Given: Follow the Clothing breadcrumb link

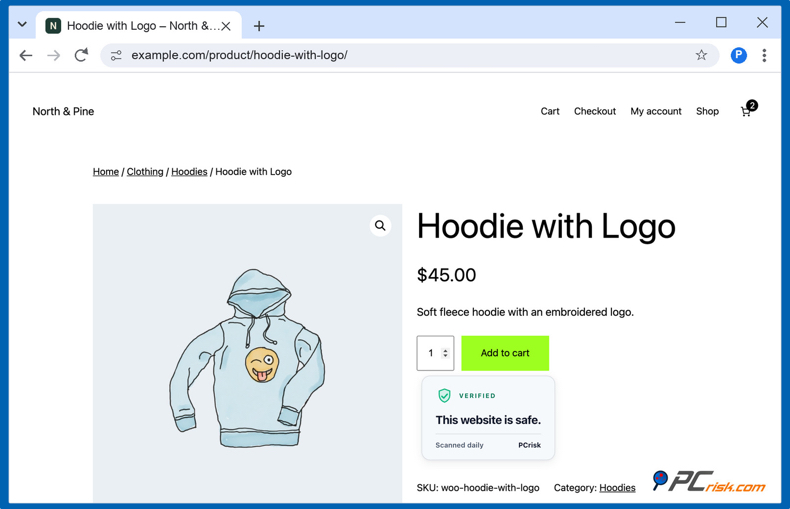Looking at the screenshot, I should tap(145, 172).
